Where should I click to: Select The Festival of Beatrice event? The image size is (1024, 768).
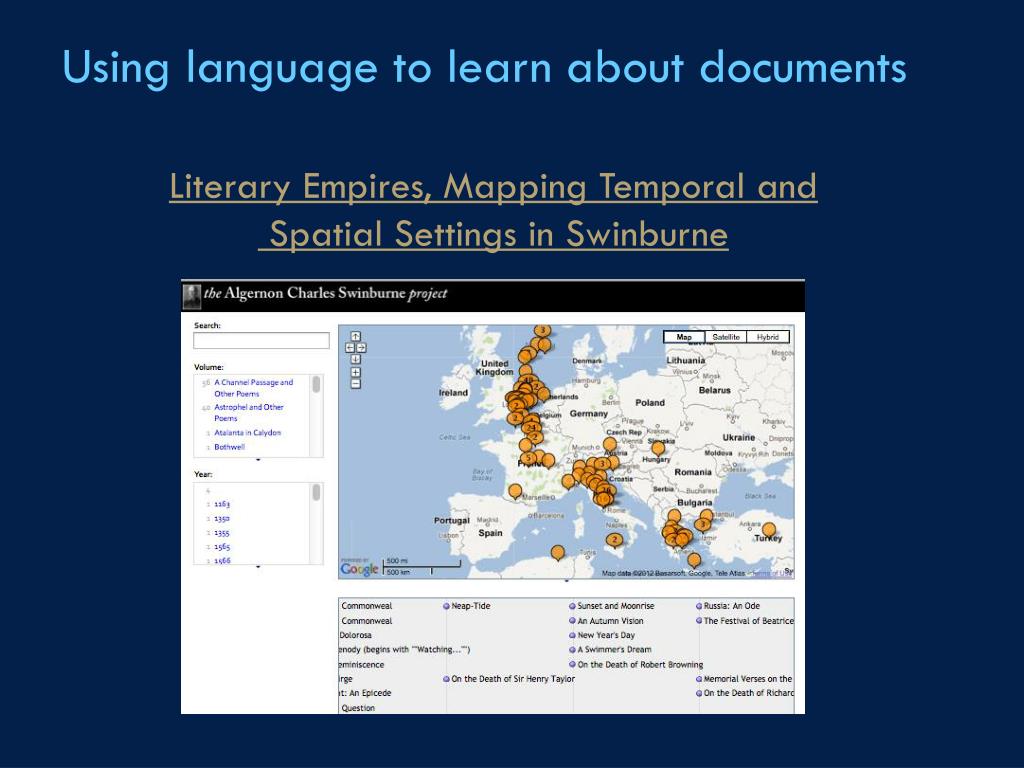pos(744,621)
